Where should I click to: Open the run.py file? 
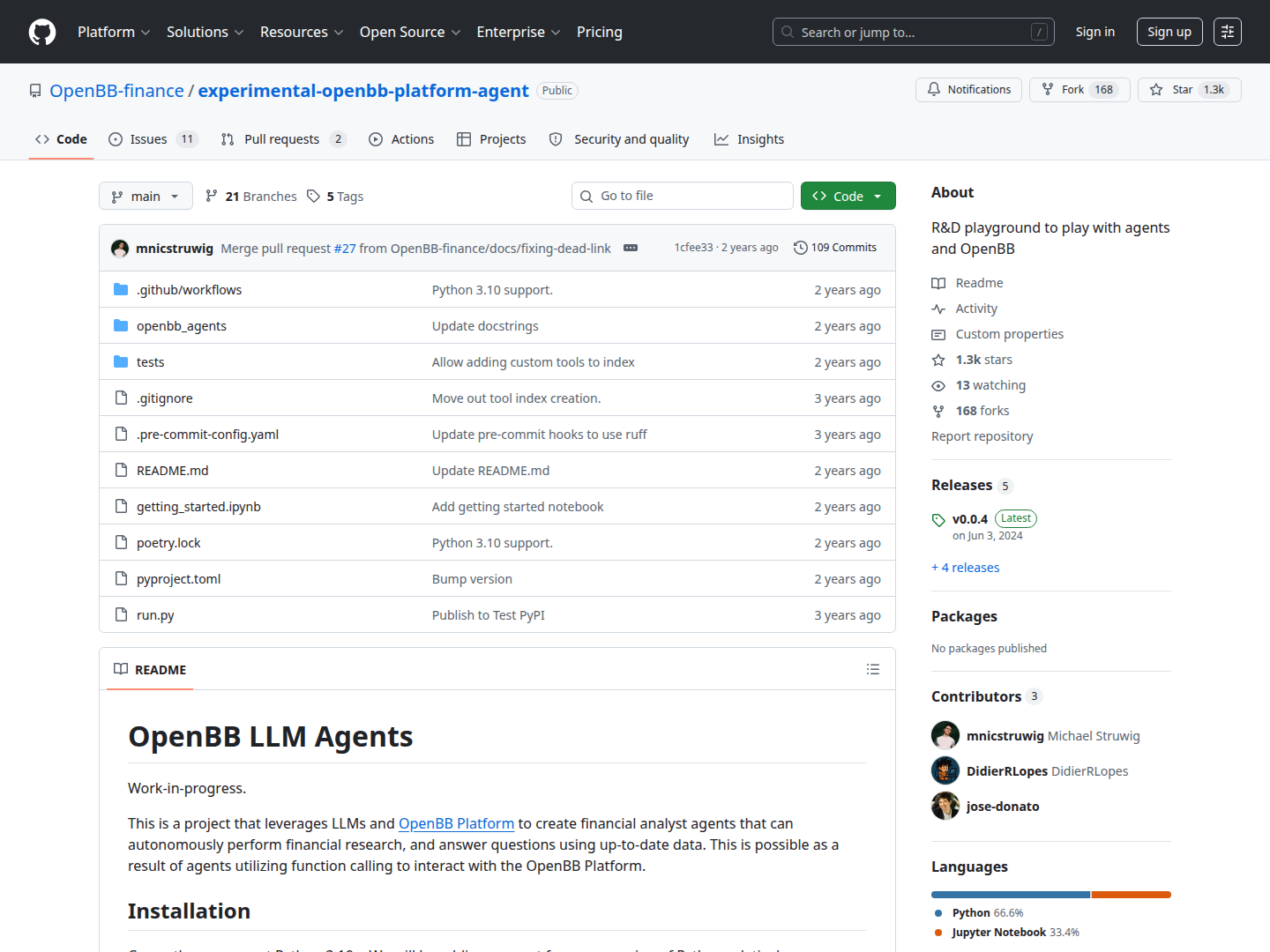pos(155,615)
